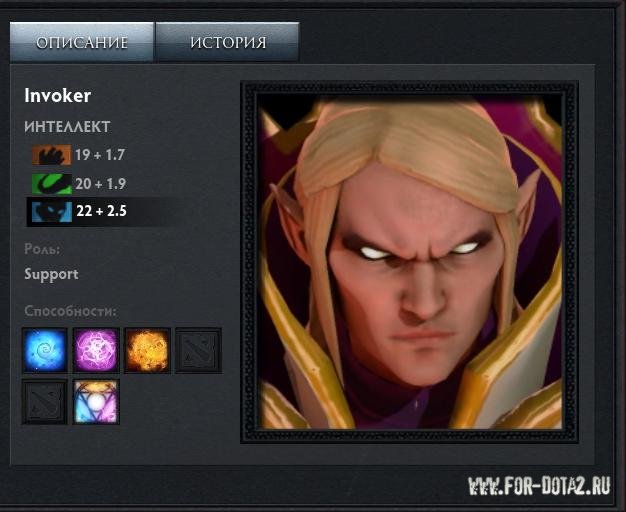
Task: Click the Support role label
Action: 51,275
